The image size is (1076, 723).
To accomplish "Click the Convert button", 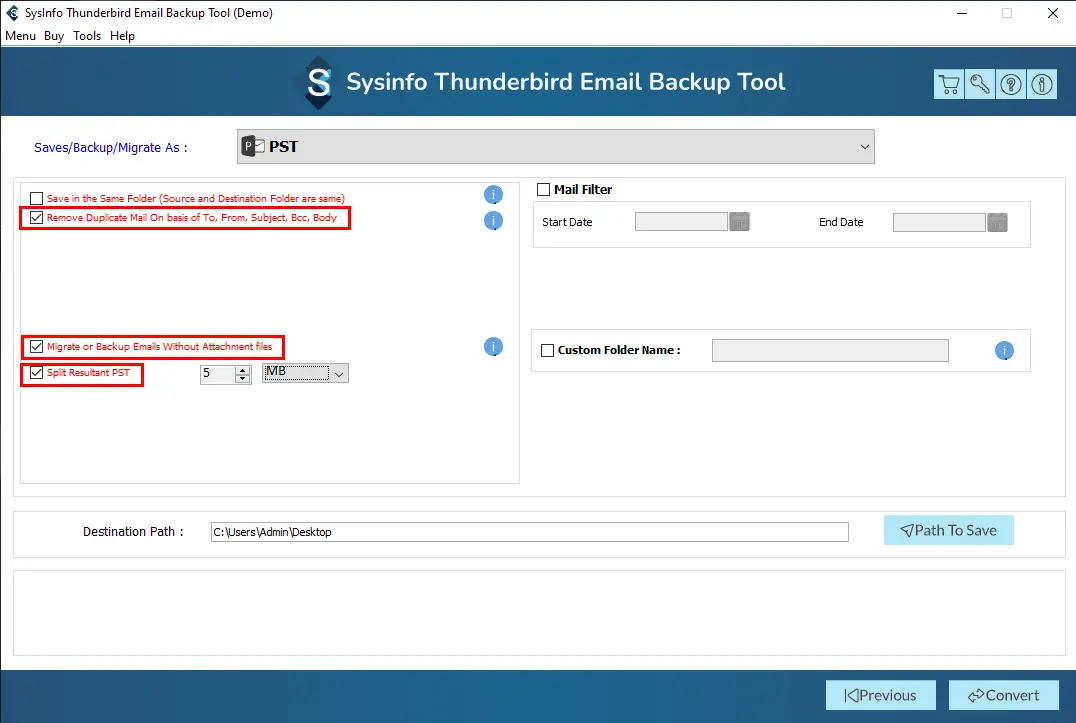I will click(1003, 696).
